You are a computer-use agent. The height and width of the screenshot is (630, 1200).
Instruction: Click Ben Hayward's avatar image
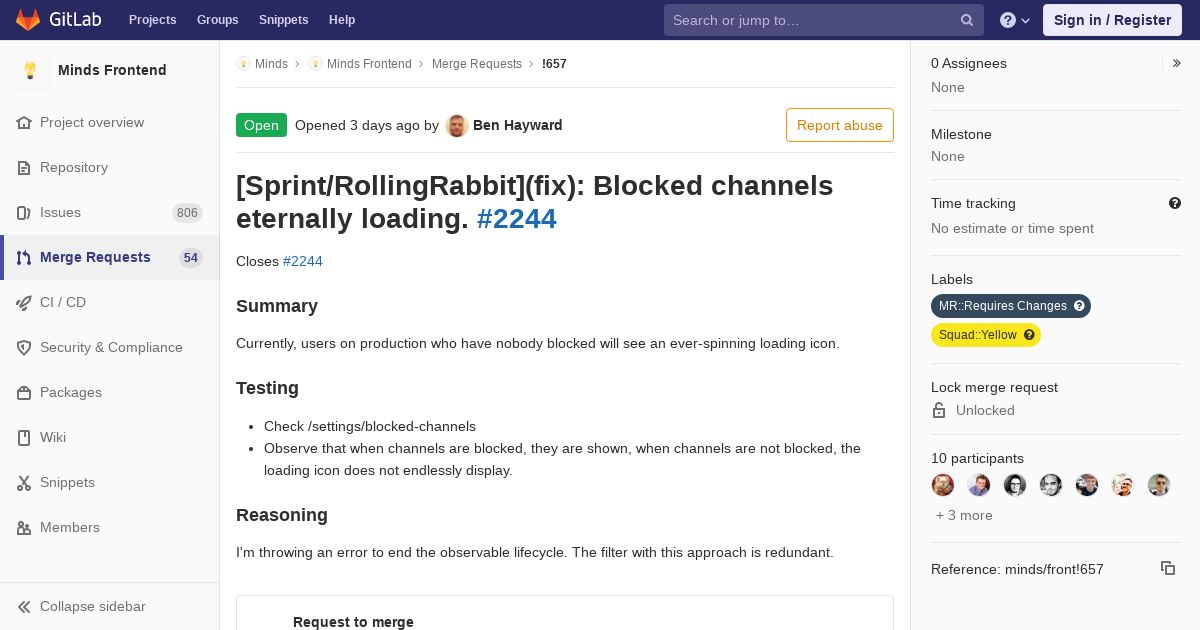coord(457,125)
